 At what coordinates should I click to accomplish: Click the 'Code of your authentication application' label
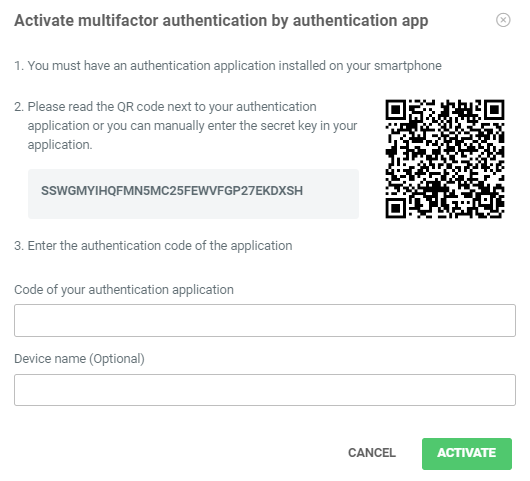124,290
